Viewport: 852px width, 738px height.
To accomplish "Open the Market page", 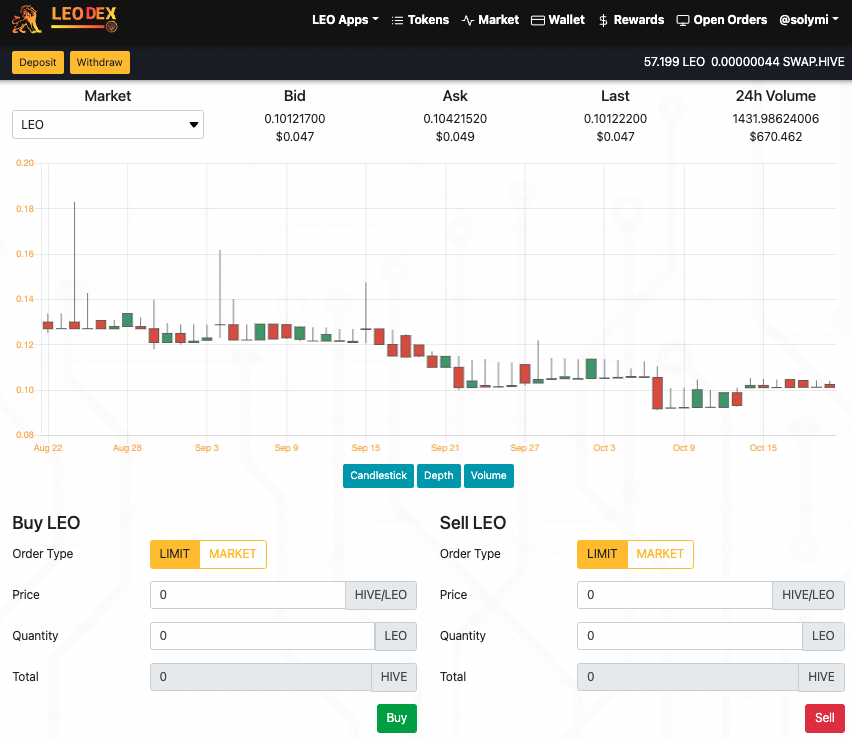I will (x=490, y=20).
